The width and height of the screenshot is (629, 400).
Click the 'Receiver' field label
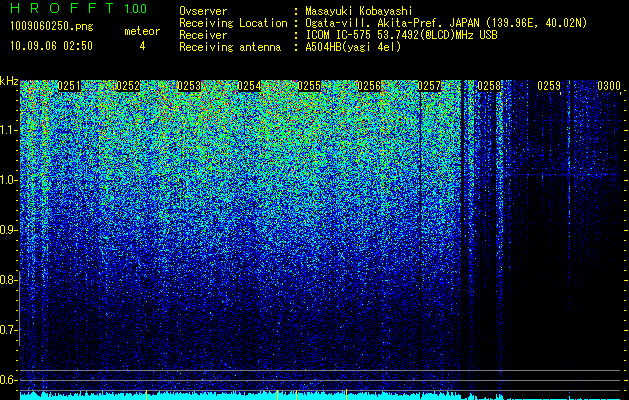[x=203, y=35]
